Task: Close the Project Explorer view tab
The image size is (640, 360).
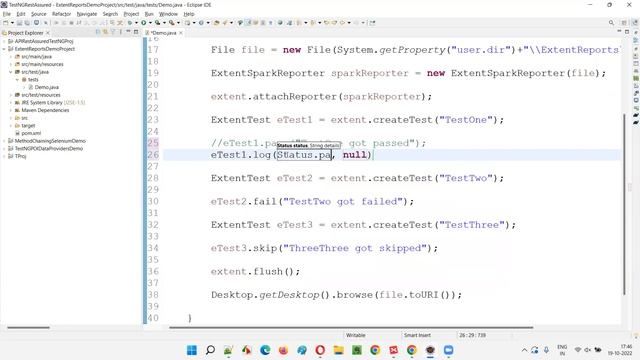Action: tap(48, 33)
